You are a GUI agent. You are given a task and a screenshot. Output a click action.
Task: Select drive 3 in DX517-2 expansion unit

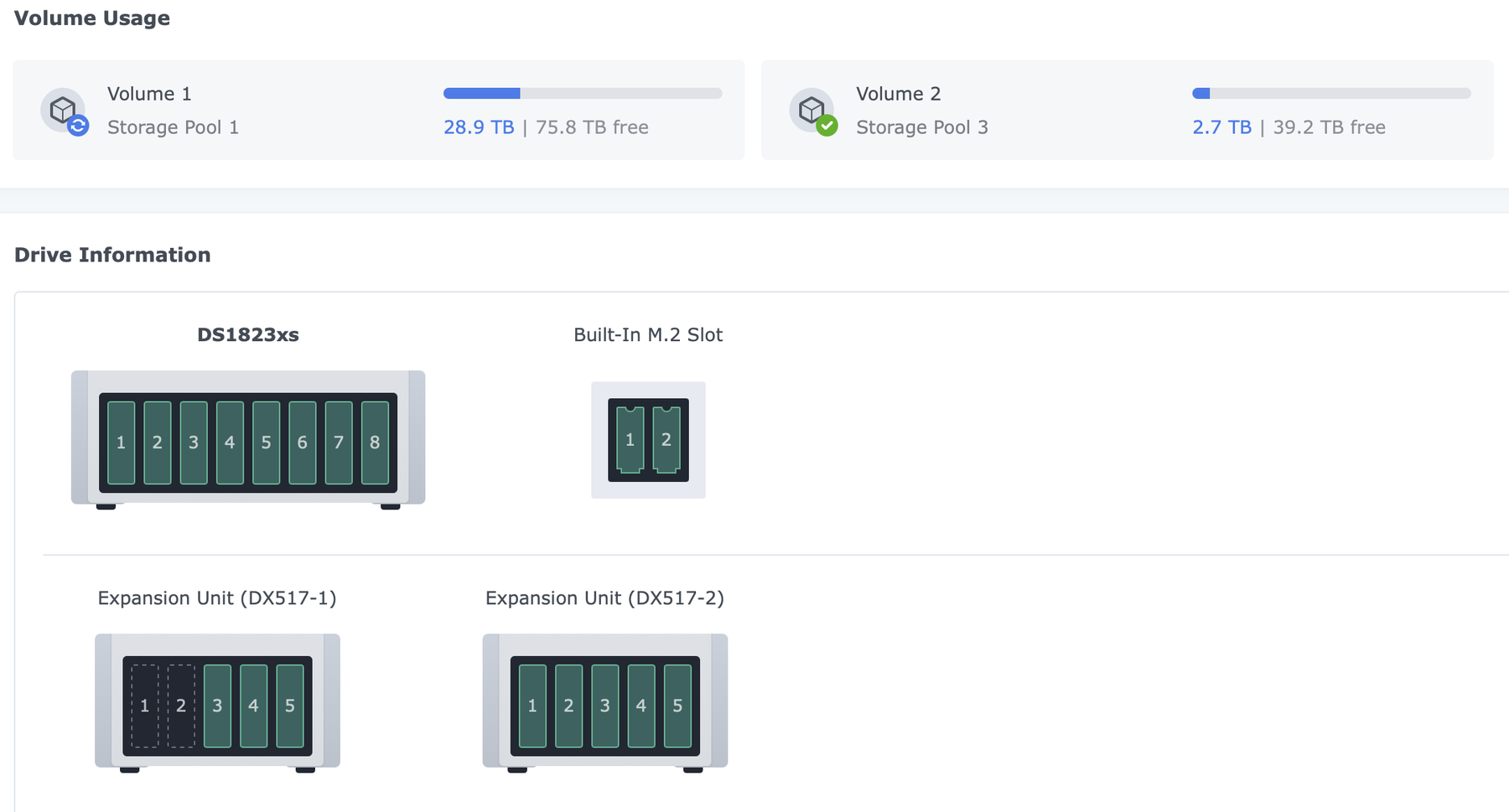coord(604,706)
